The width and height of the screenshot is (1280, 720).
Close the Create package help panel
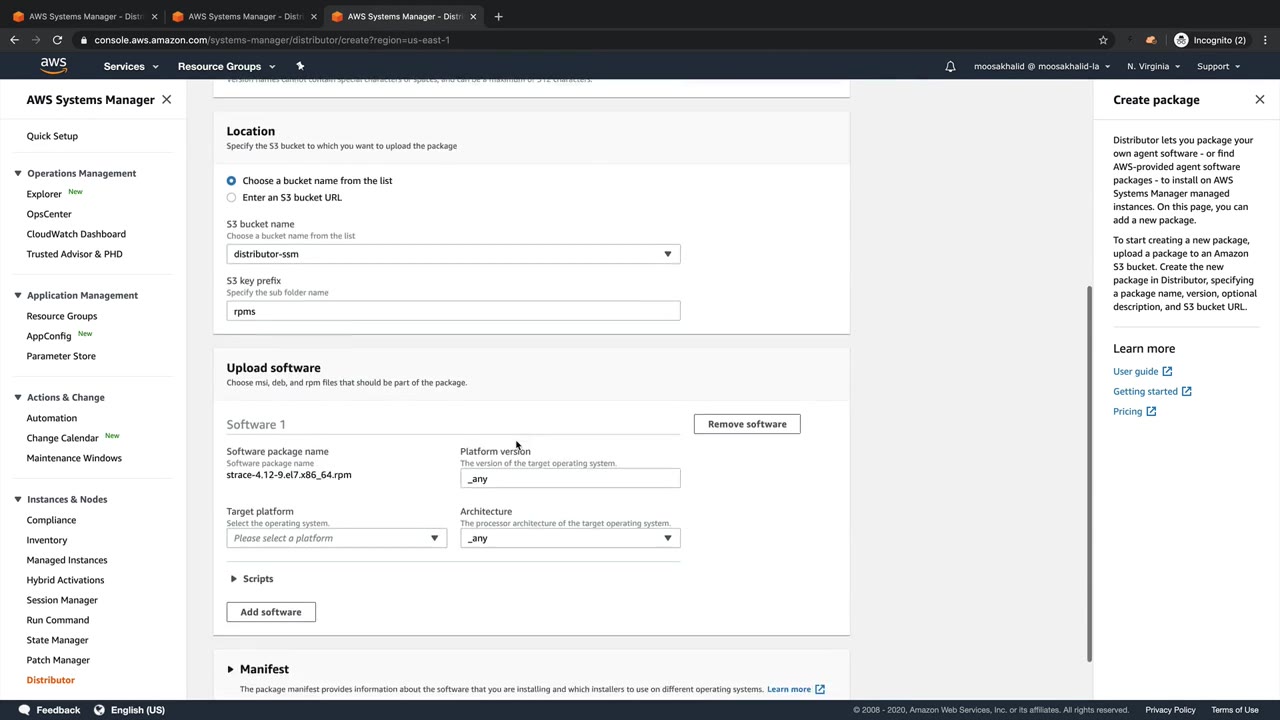click(1259, 100)
